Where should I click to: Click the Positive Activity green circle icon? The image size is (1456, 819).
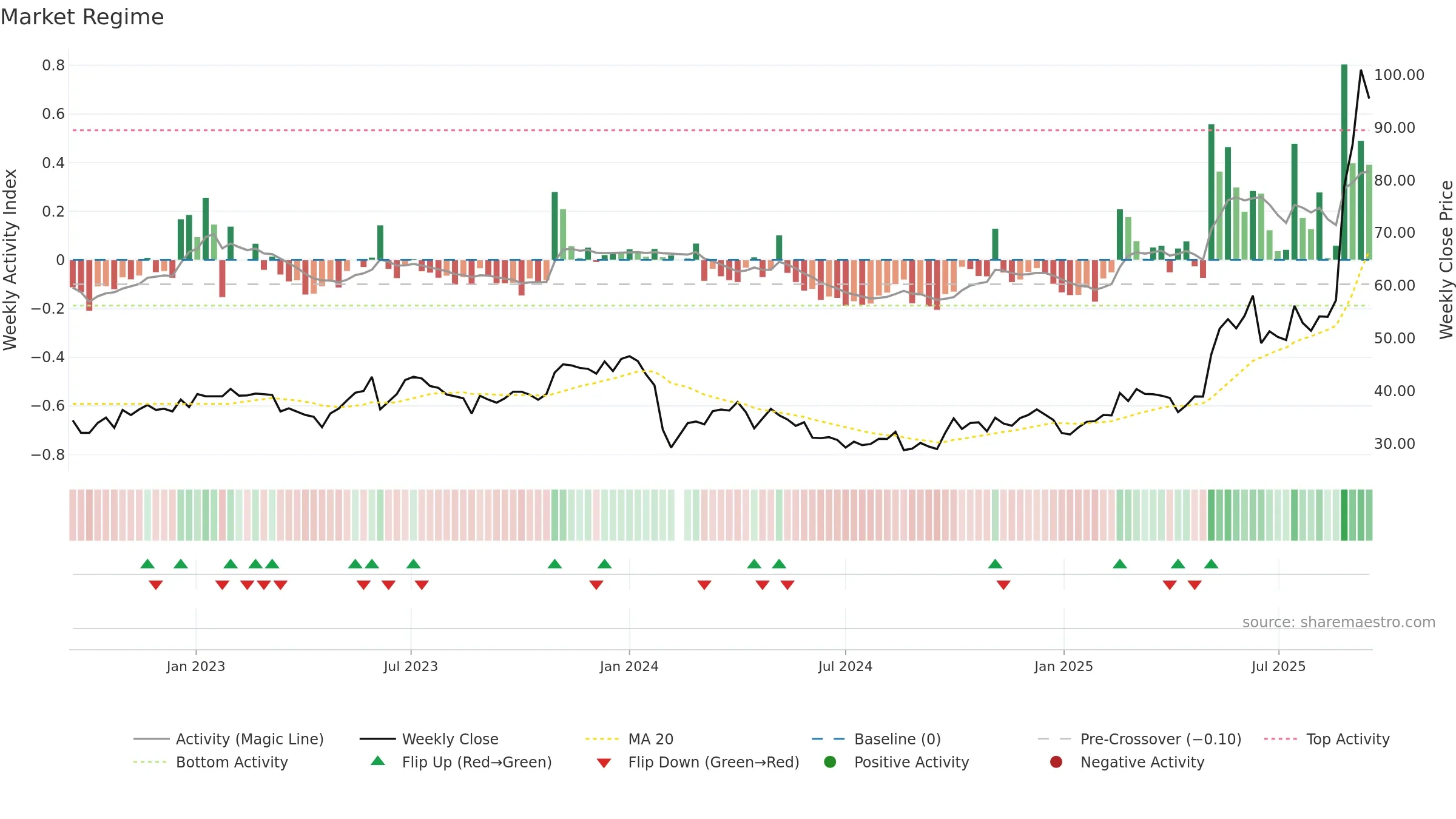click(x=830, y=762)
